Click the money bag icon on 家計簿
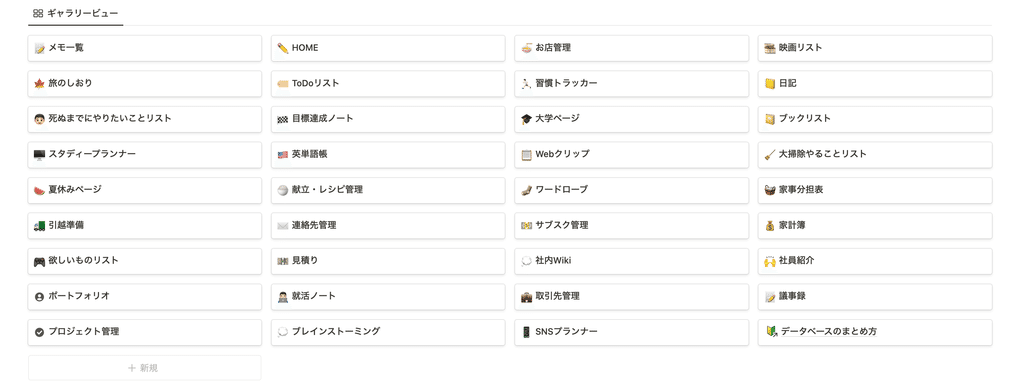 pos(770,226)
